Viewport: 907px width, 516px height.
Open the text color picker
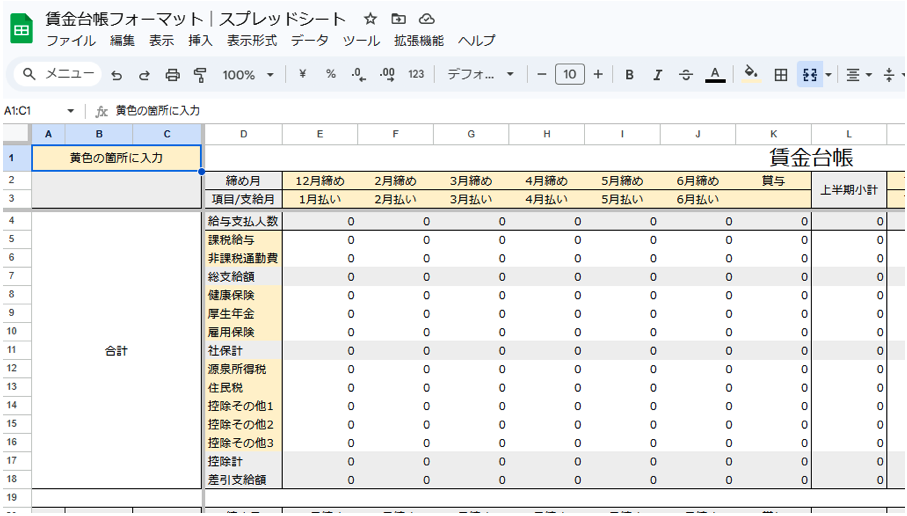715,75
